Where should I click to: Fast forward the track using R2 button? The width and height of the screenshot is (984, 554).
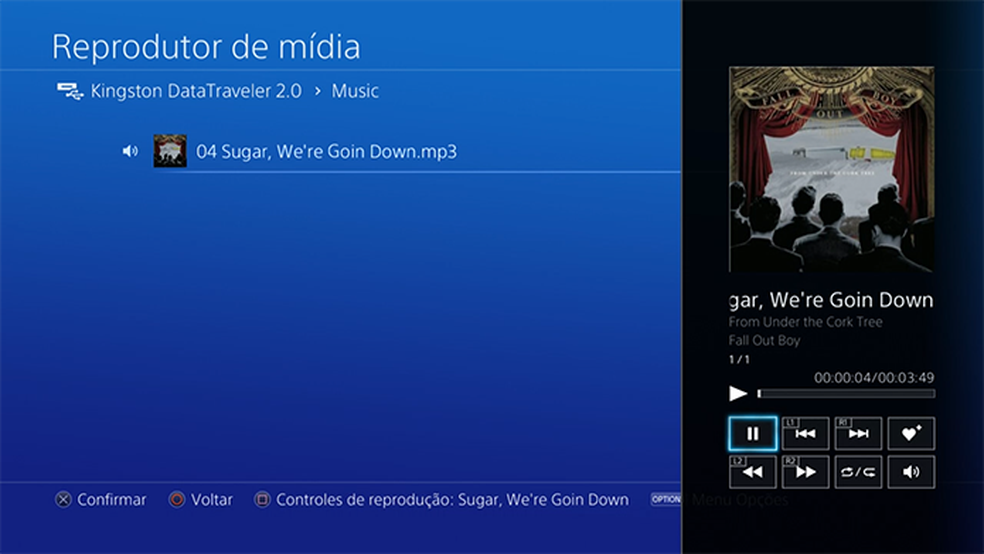[805, 472]
